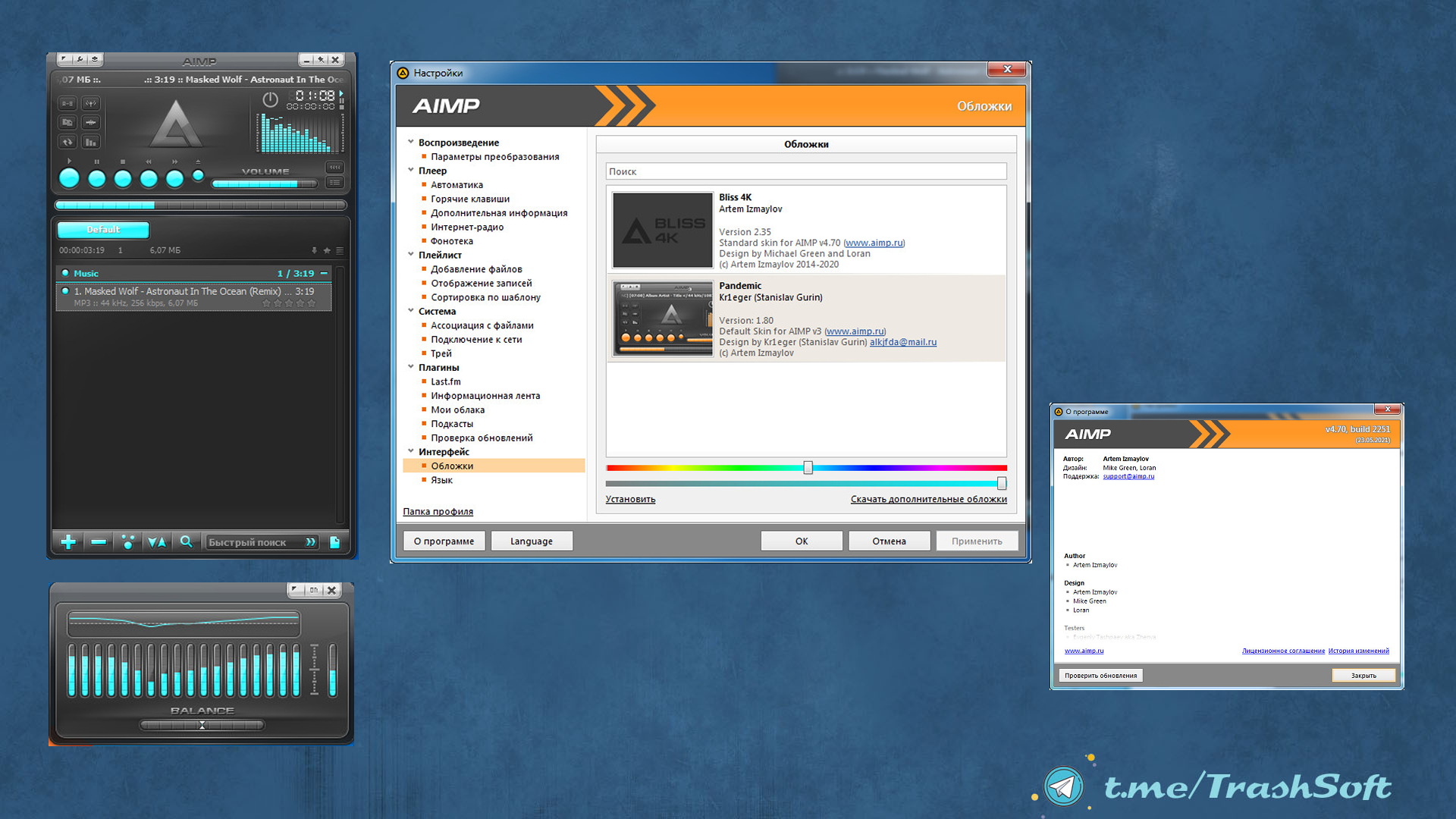The image size is (1456, 819).
Task: Open Проверка обновлений settings page
Action: pos(482,438)
